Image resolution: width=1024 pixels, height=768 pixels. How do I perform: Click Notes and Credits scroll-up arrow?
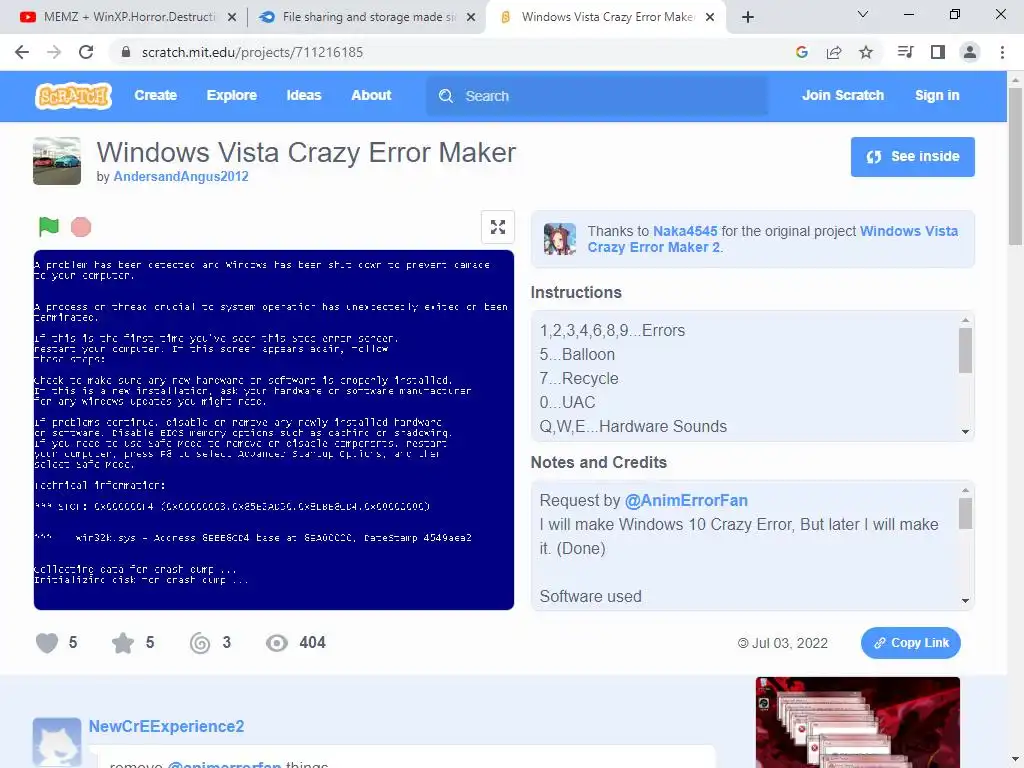click(965, 490)
